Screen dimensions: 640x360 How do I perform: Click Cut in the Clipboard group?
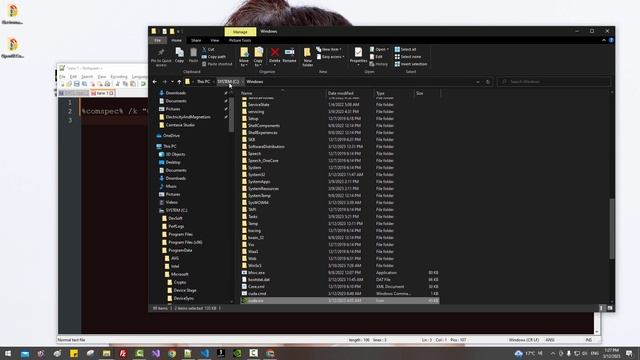[x=208, y=49]
